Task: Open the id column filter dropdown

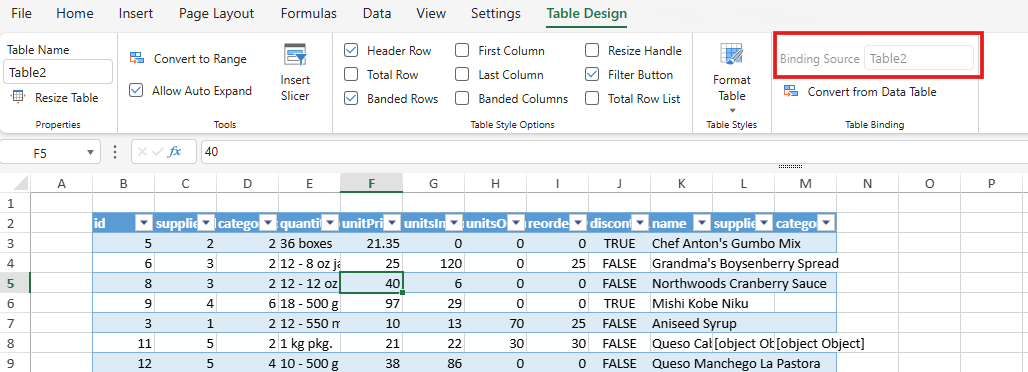Action: point(144,224)
